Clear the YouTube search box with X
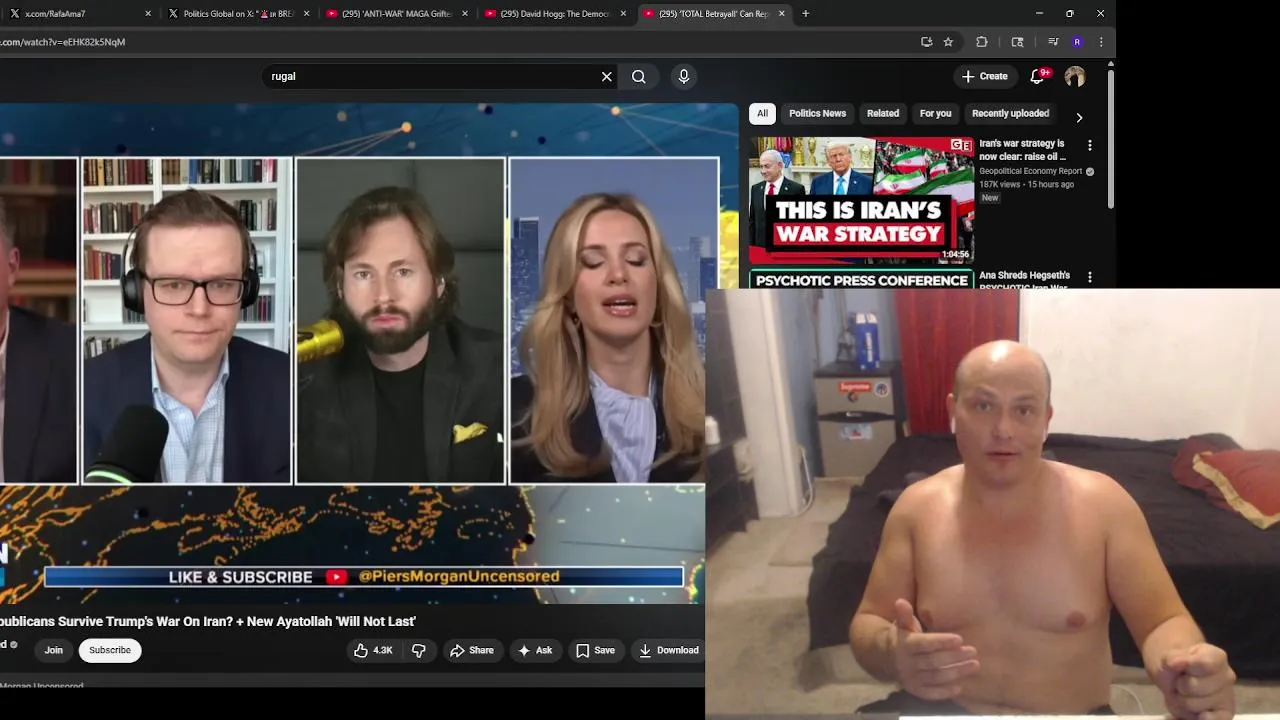Image resolution: width=1280 pixels, height=720 pixels. coord(606,76)
